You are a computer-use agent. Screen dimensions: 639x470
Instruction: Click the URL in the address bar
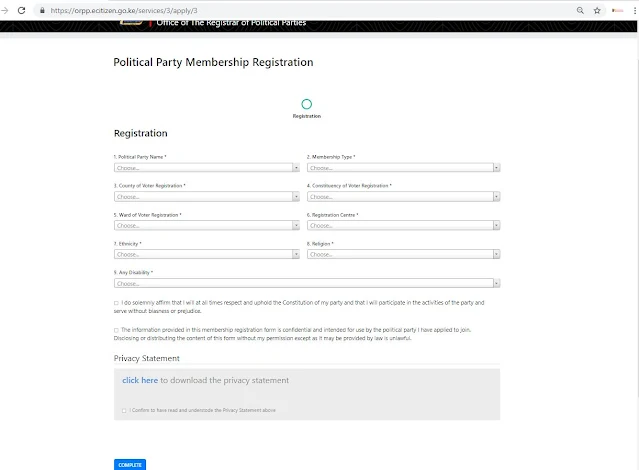pyautogui.click(x=124, y=11)
